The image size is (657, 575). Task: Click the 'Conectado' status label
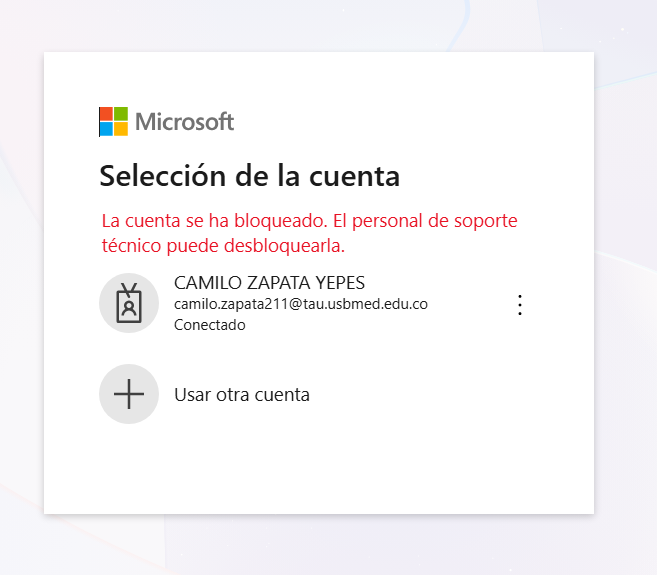click(x=210, y=325)
